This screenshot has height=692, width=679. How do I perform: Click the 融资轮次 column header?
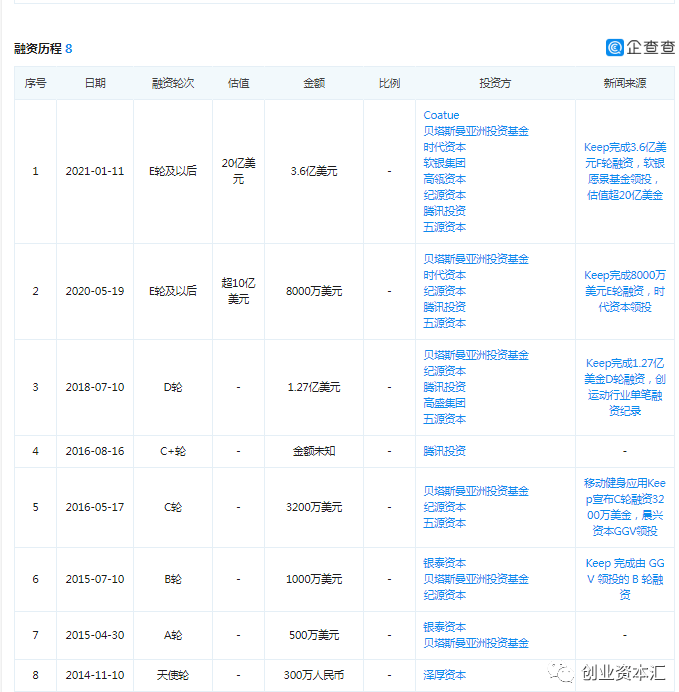(x=173, y=83)
